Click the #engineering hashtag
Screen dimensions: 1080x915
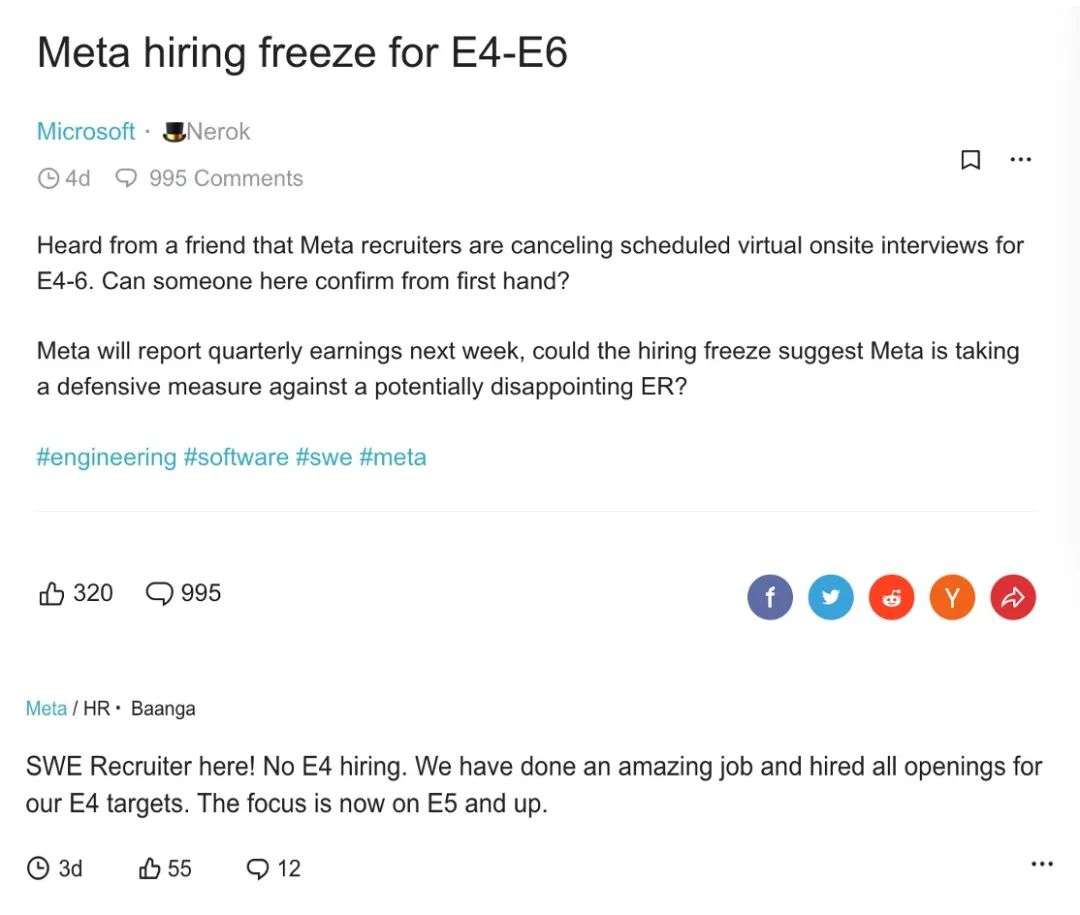tap(106, 457)
